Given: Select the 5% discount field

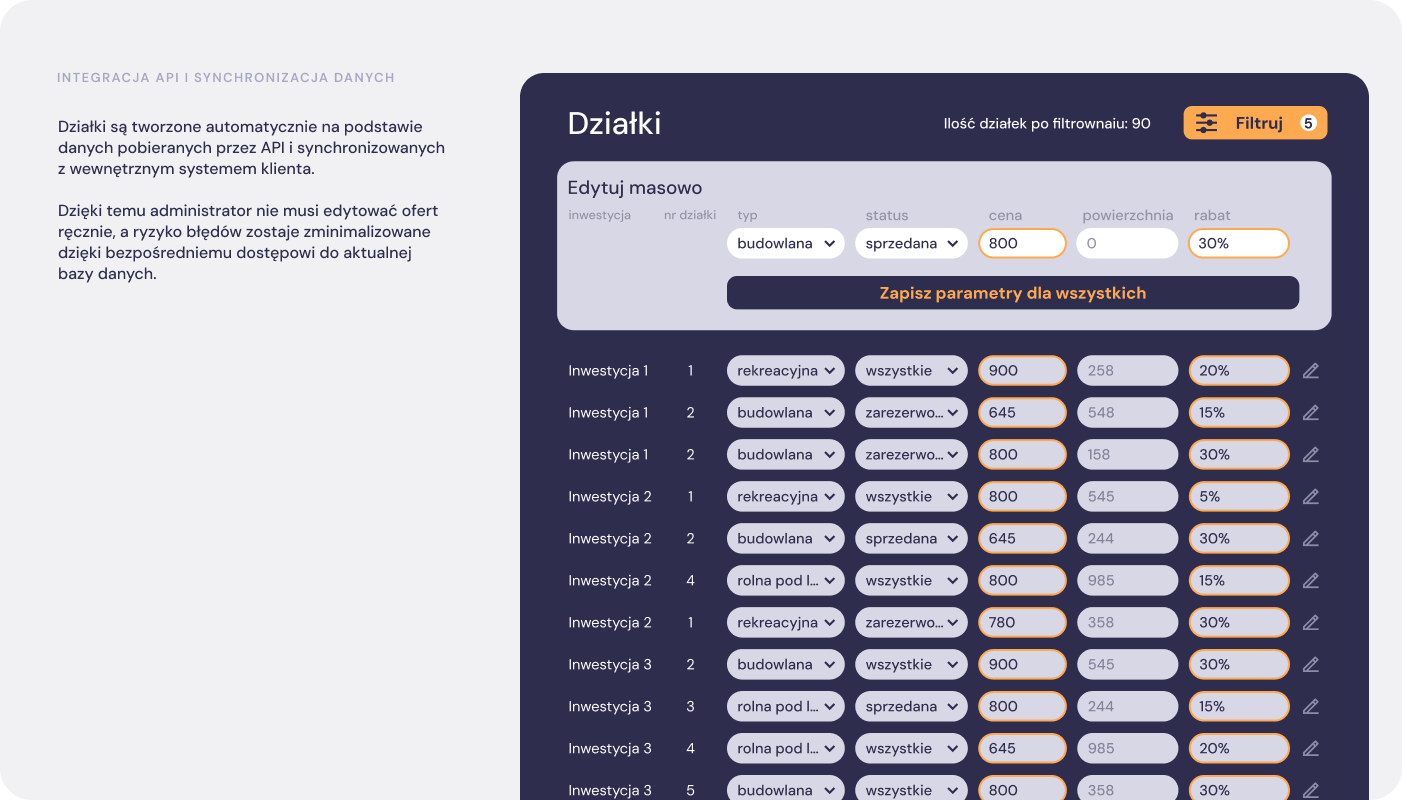Looking at the screenshot, I should (x=1238, y=497).
